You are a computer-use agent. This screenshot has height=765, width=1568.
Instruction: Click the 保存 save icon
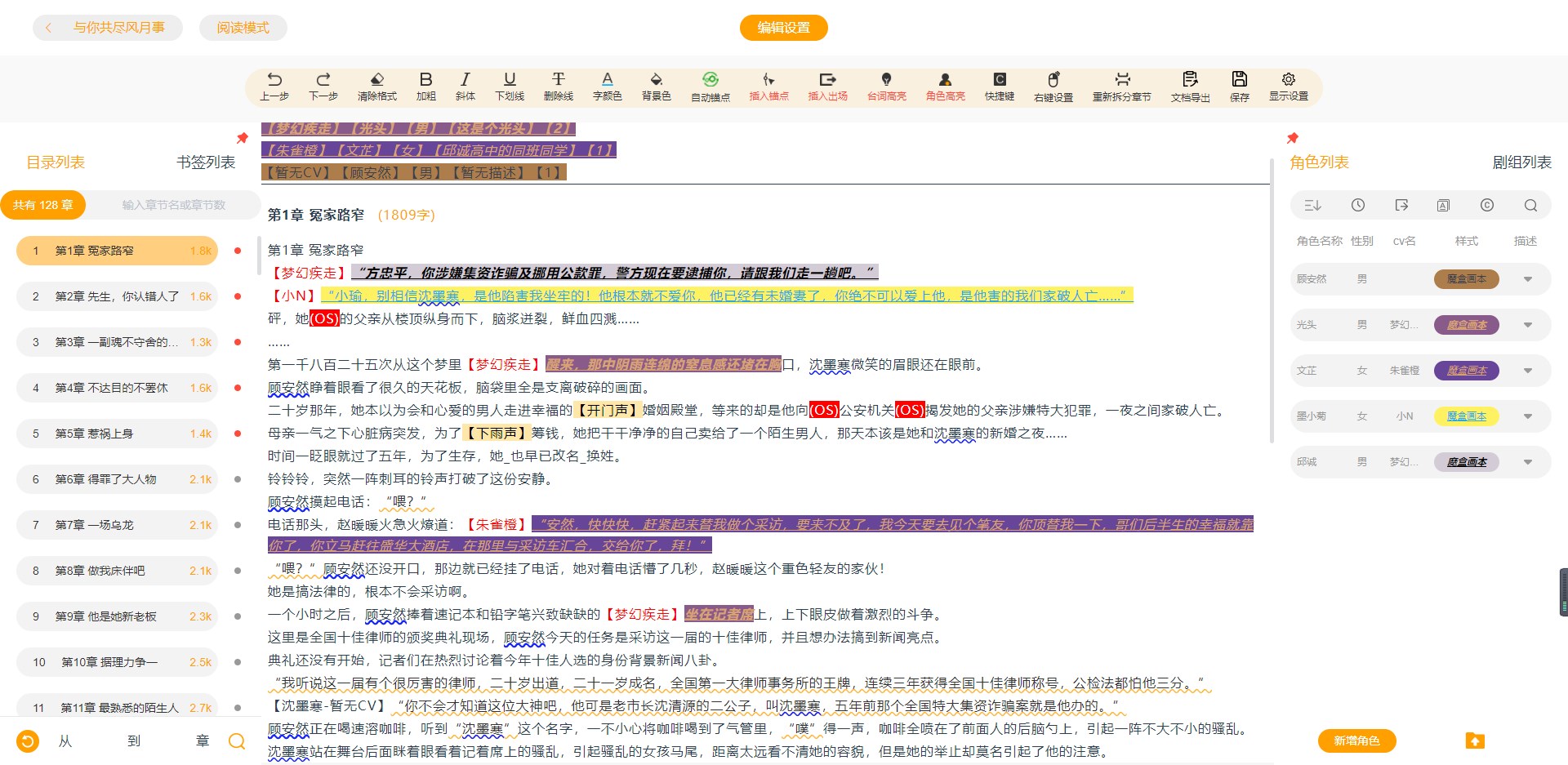click(1239, 80)
